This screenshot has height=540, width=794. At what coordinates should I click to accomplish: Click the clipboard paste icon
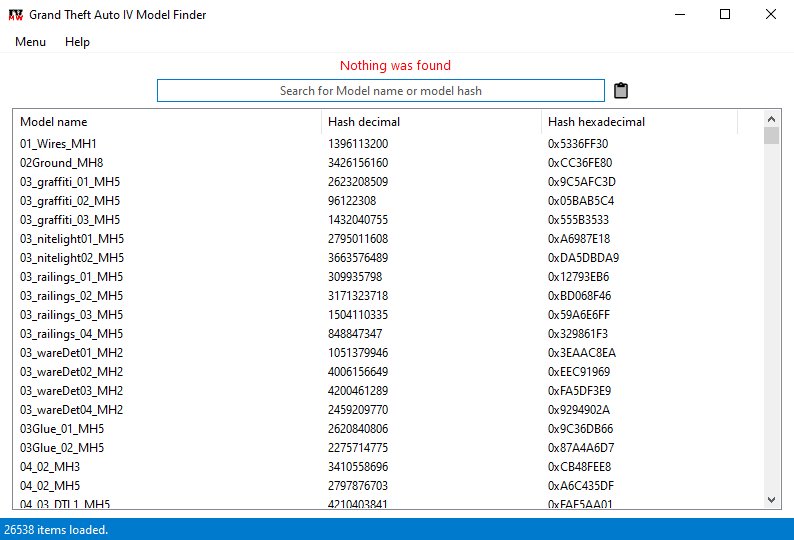click(621, 91)
